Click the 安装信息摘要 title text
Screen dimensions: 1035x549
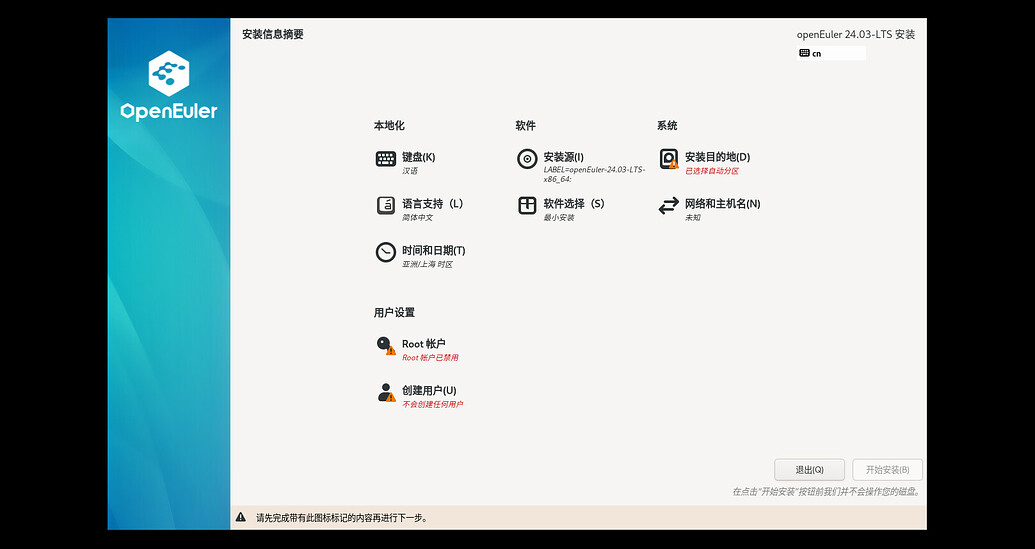[273, 34]
